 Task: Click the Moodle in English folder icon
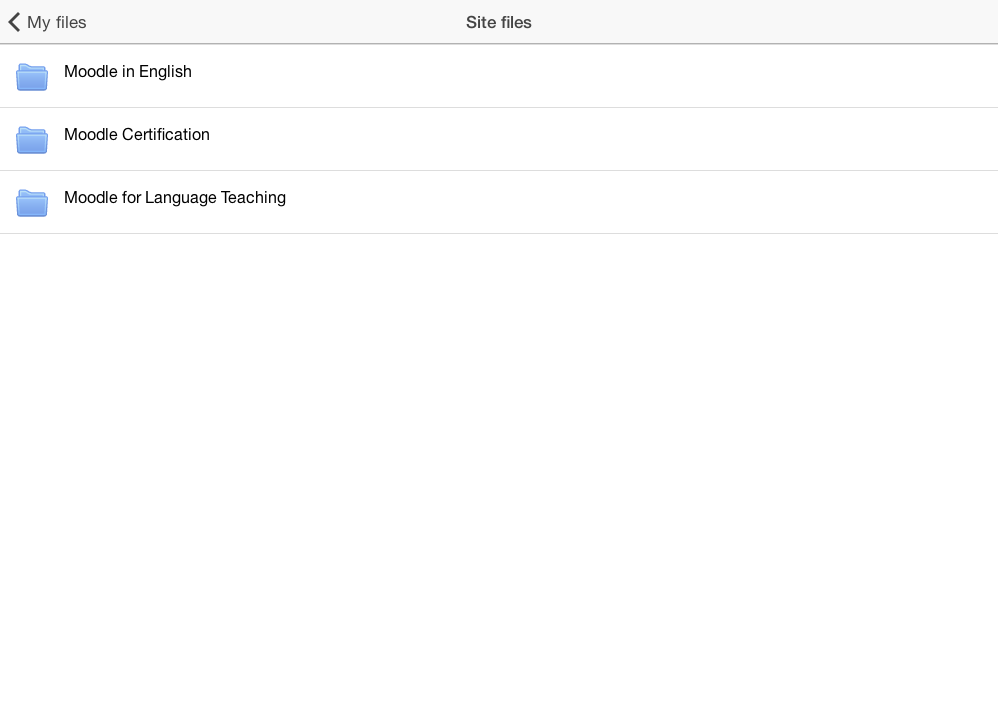click(32, 77)
